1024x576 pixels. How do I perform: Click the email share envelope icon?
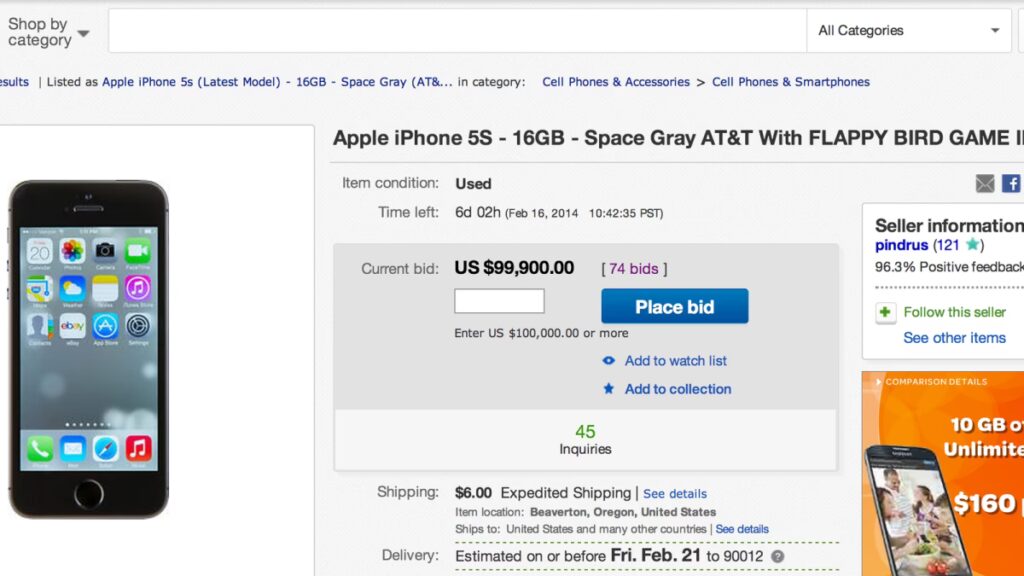coord(985,184)
